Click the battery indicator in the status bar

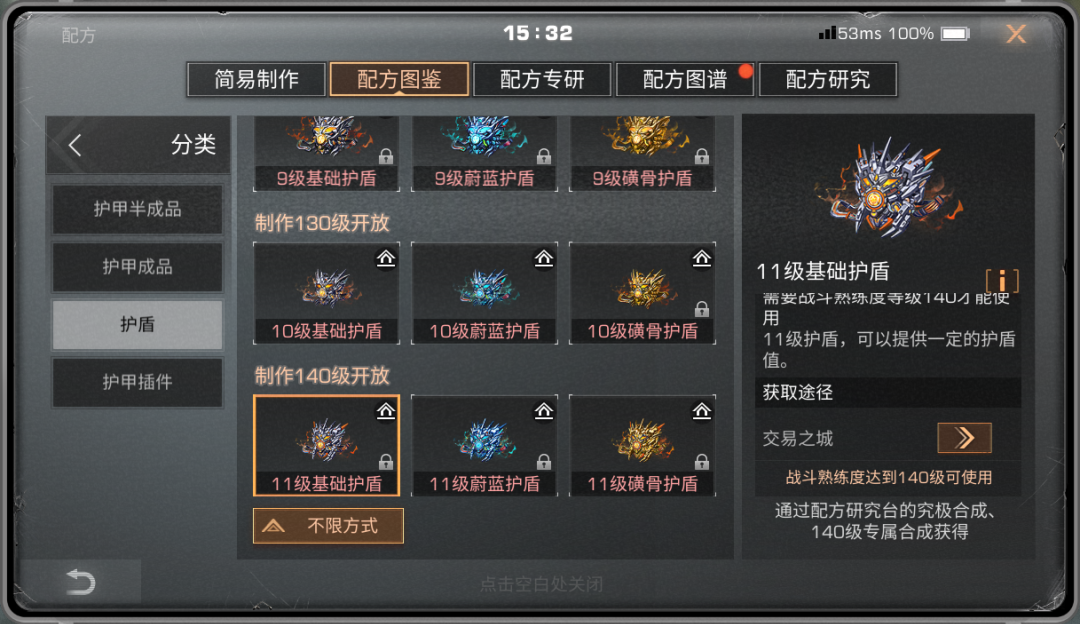(955, 34)
